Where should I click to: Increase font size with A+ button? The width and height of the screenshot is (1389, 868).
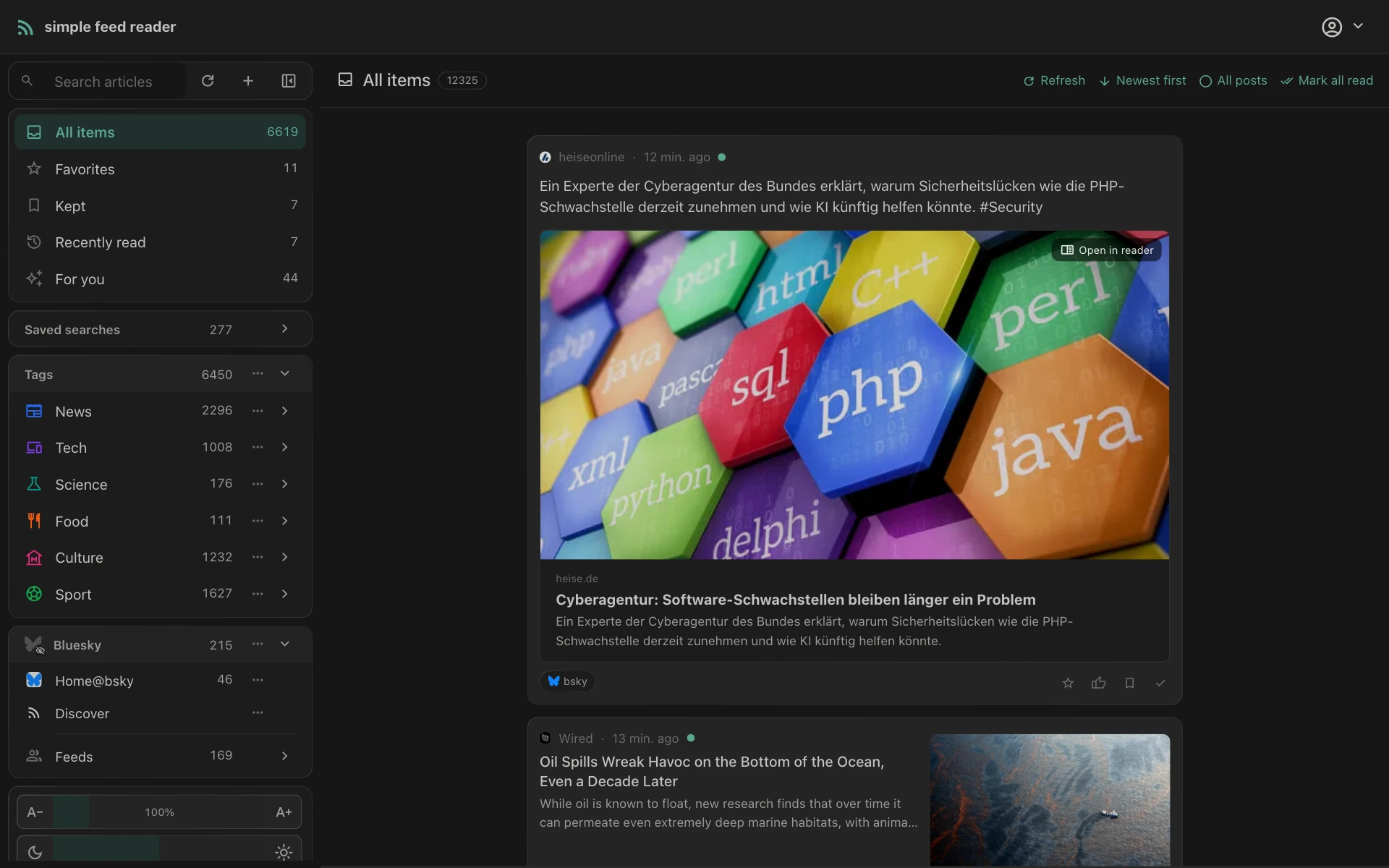click(284, 812)
